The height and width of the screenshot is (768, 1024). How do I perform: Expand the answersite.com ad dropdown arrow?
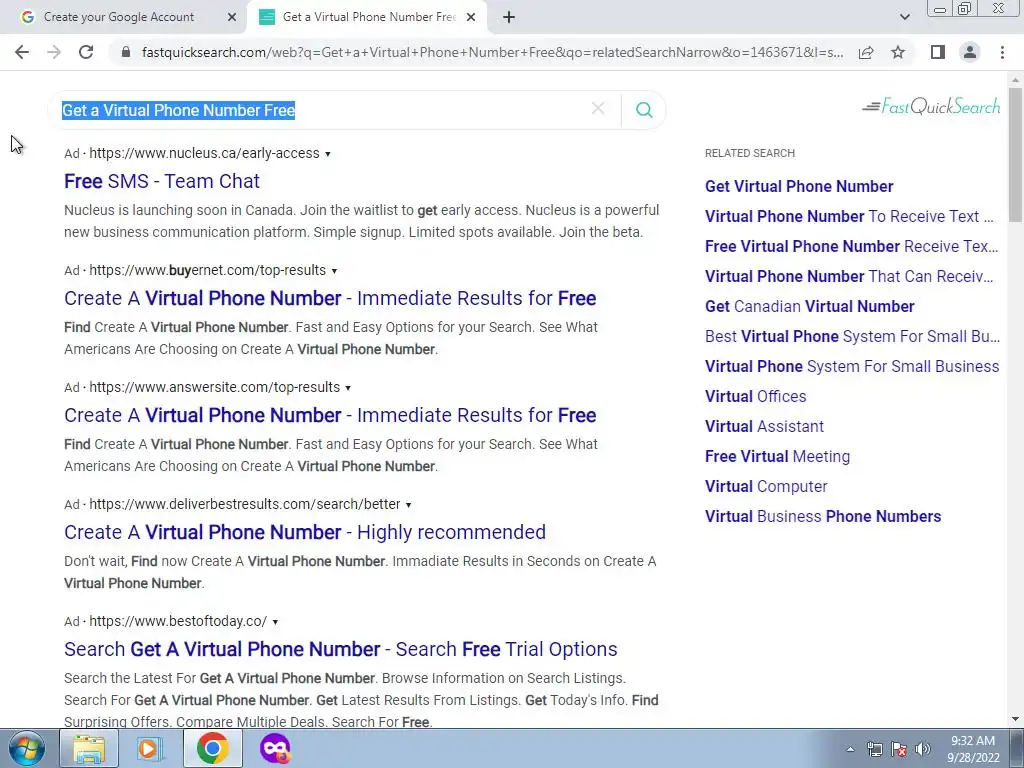point(348,388)
